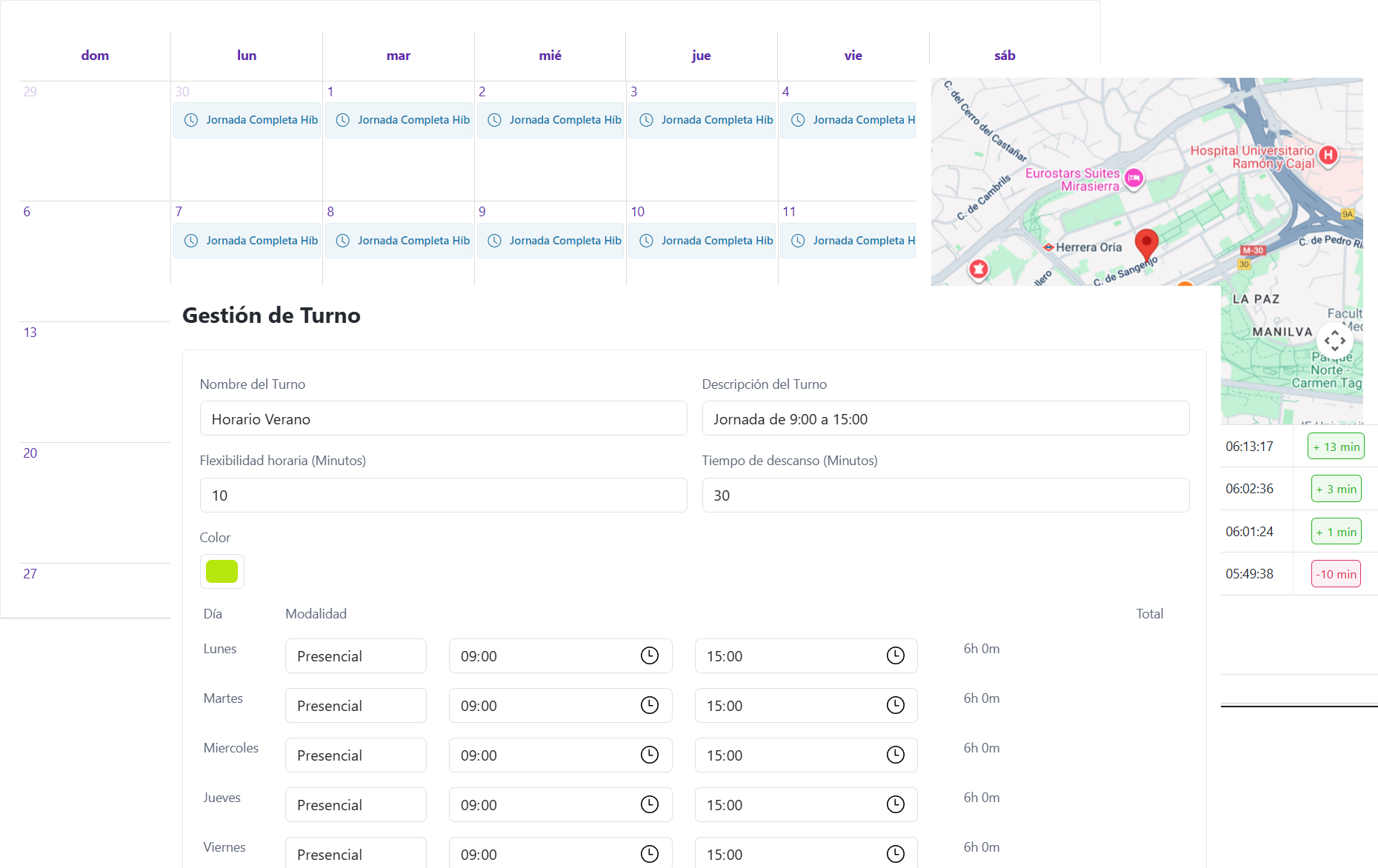Viewport: 1378px width, 868px height.
Task: Open Lunes start time clock picker
Action: [x=650, y=655]
